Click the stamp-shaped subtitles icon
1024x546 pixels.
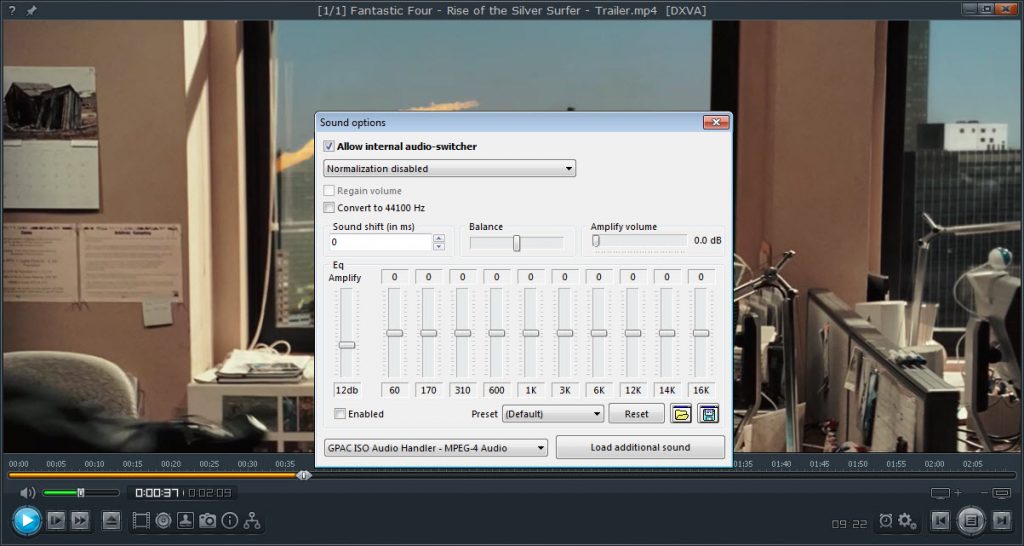click(x=185, y=521)
